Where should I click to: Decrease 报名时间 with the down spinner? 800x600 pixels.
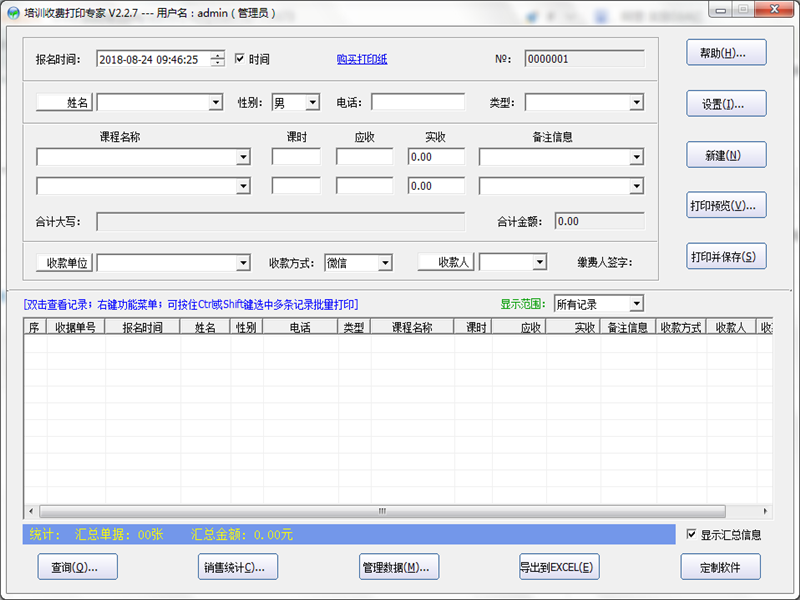[217, 63]
